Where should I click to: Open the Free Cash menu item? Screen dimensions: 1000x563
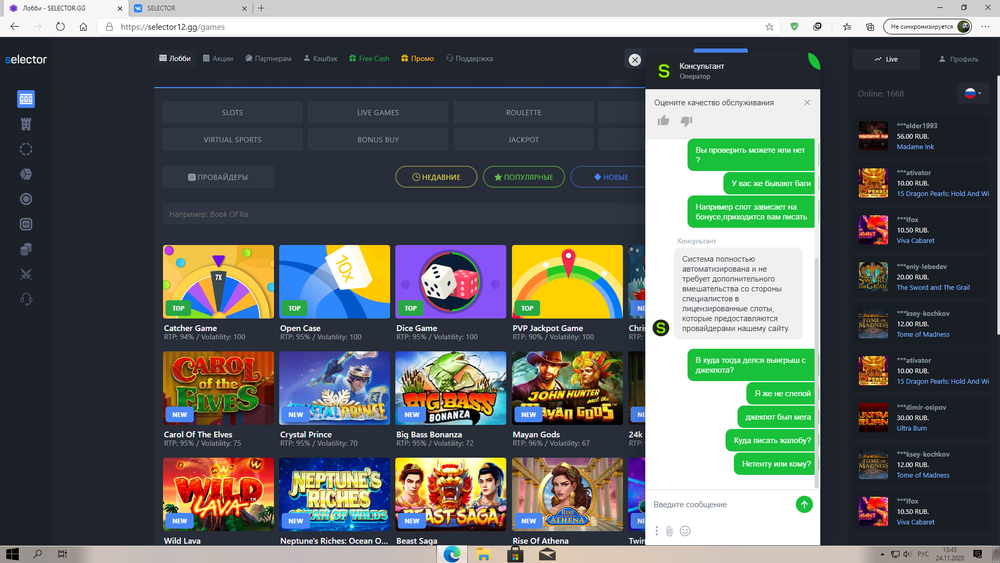(369, 58)
